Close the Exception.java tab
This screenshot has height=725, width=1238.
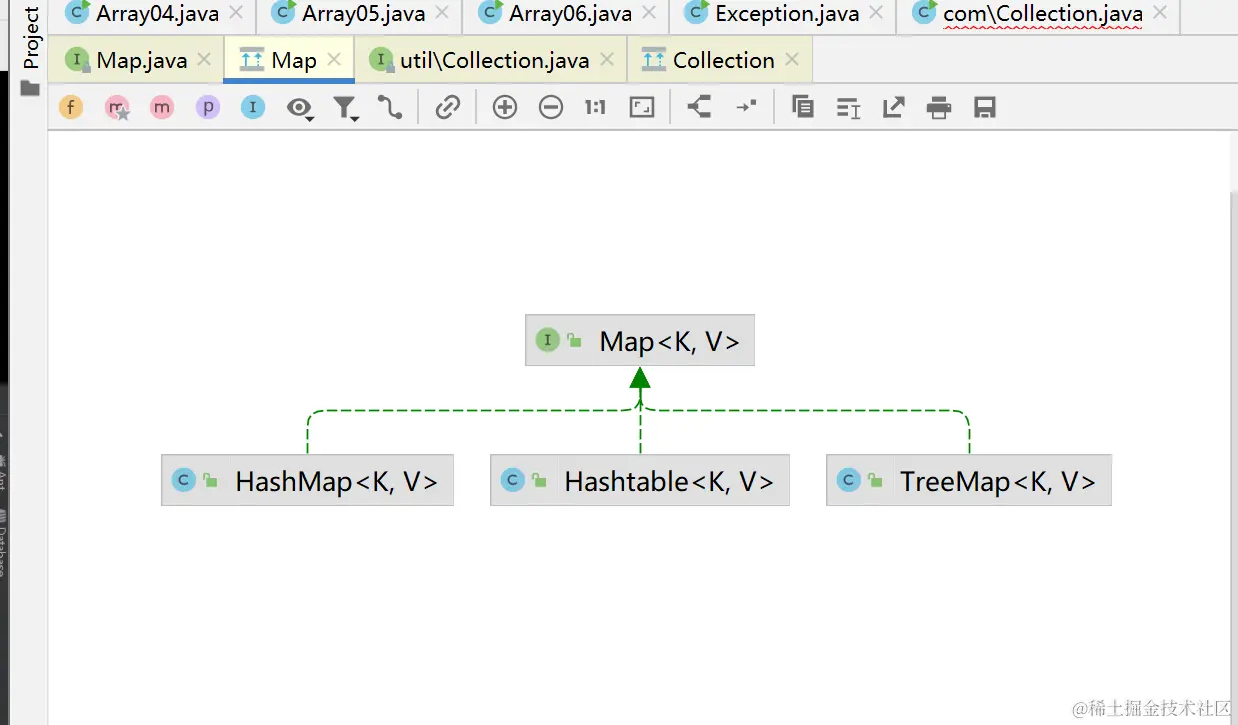point(876,13)
